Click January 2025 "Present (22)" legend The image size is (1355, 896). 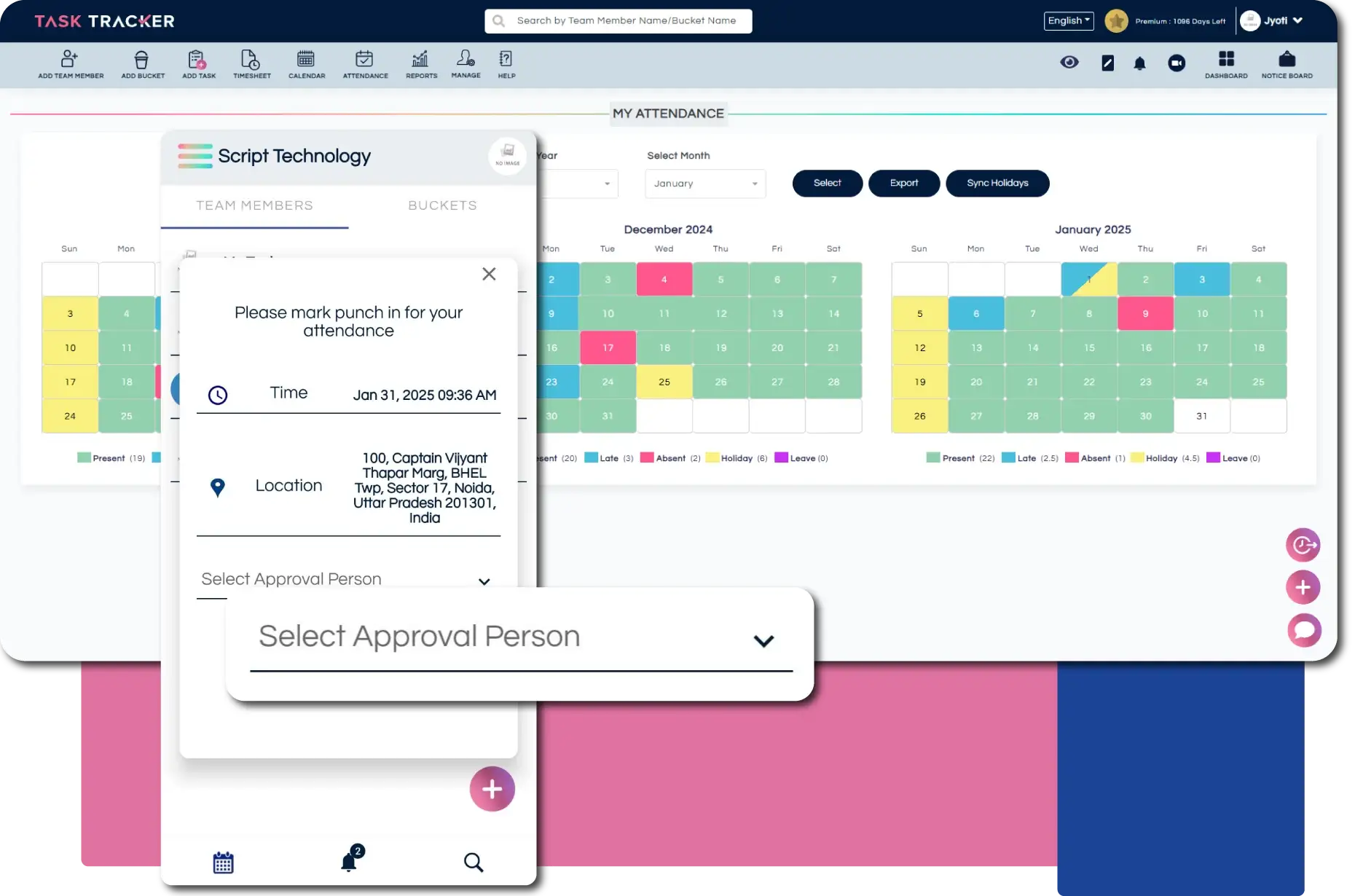(960, 458)
